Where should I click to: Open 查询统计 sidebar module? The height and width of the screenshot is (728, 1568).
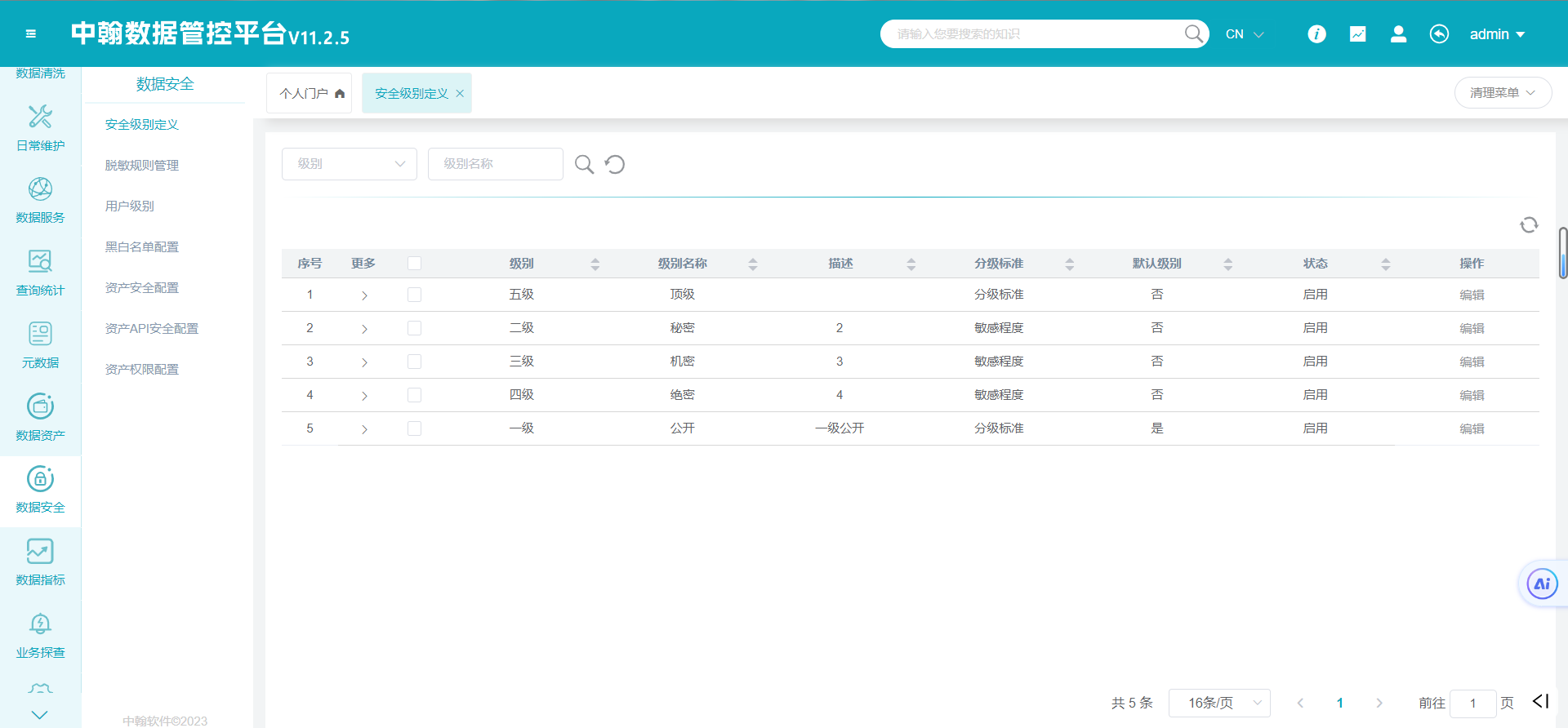(40, 273)
